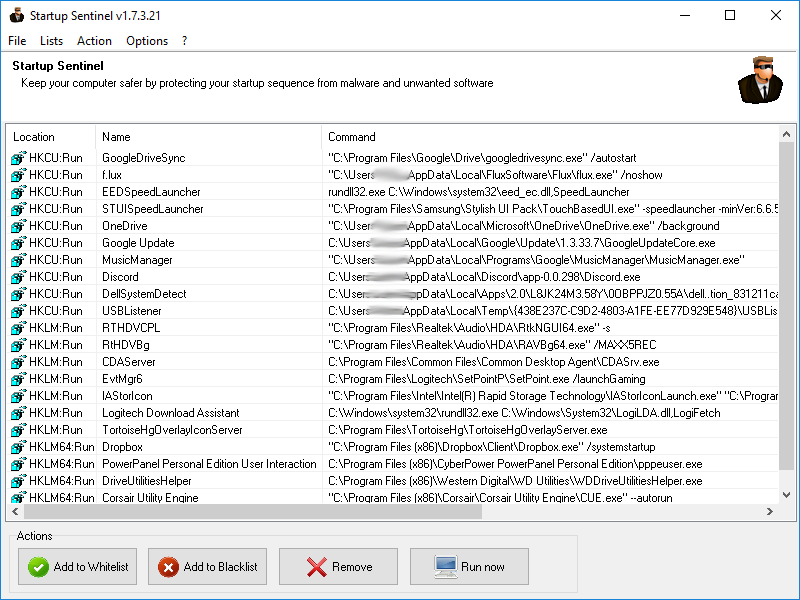Open the Action menu
This screenshot has height=600, width=800.
tap(94, 41)
